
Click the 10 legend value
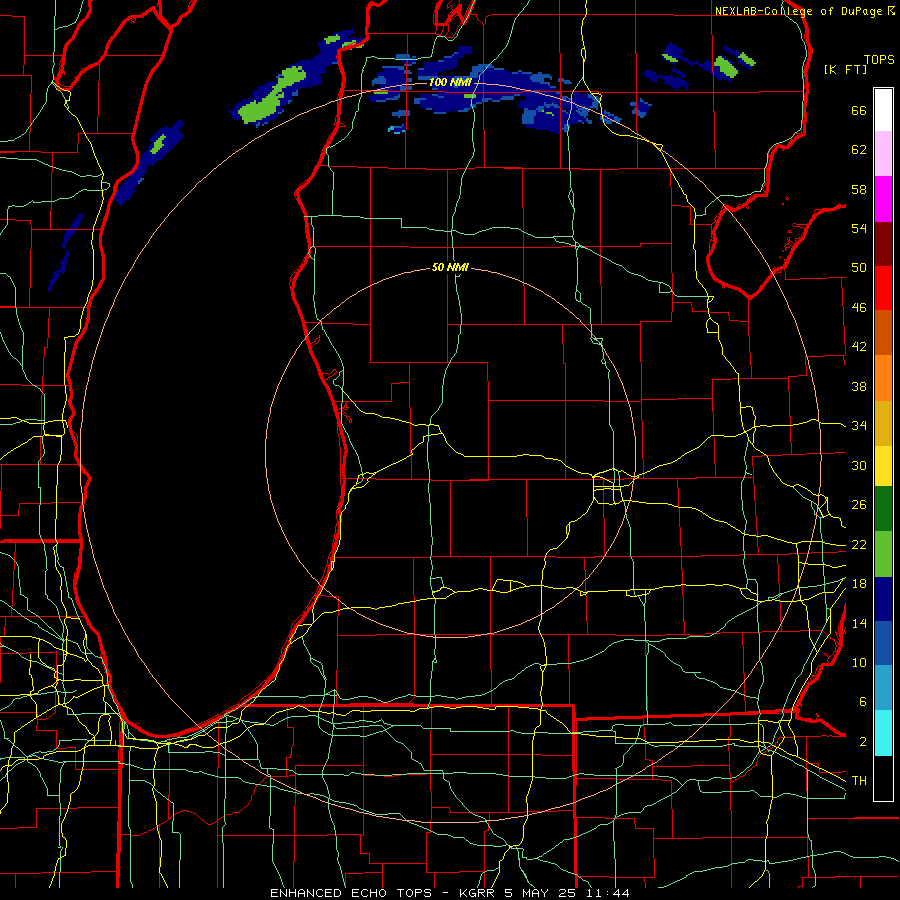(859, 662)
